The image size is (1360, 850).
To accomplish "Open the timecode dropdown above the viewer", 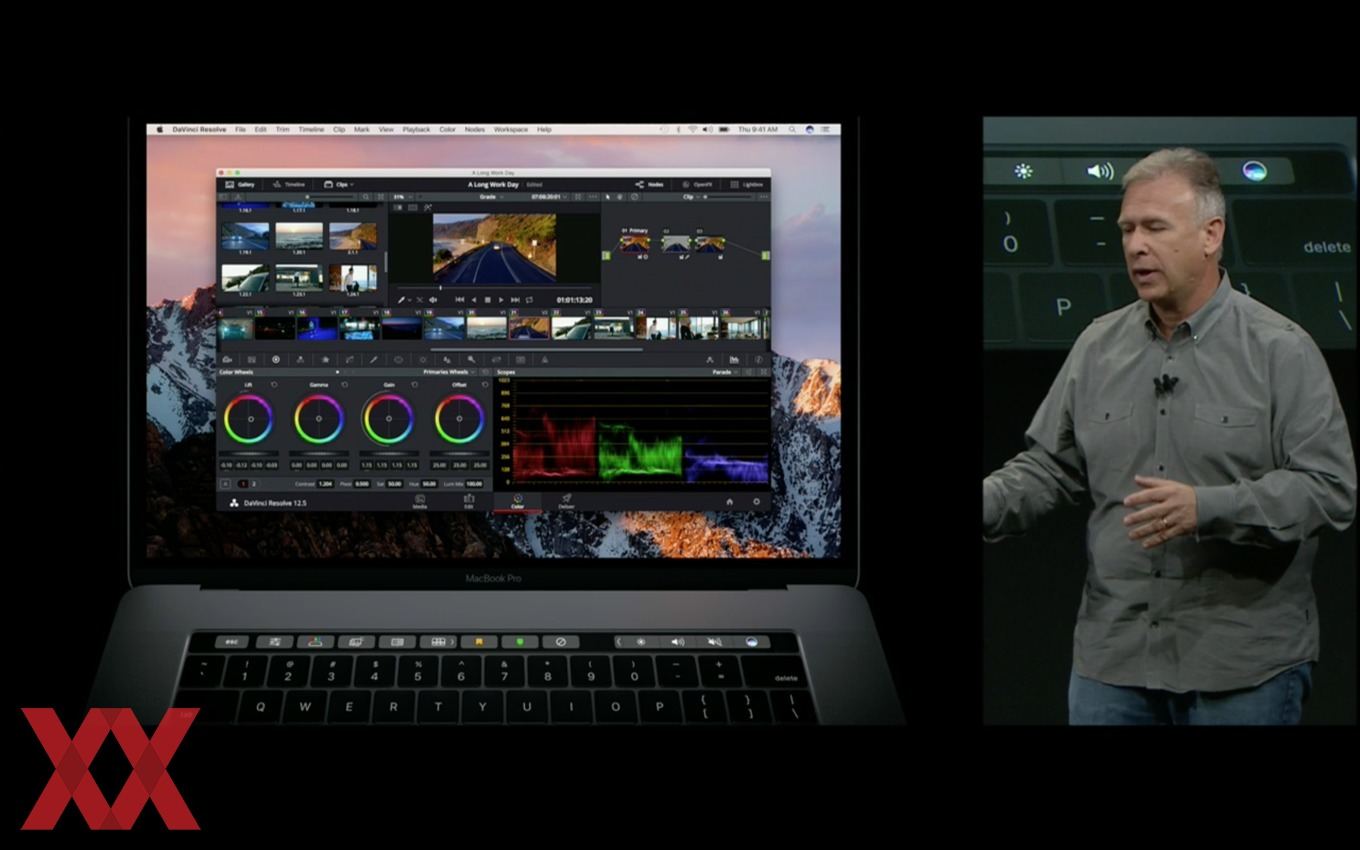I will pyautogui.click(x=549, y=196).
